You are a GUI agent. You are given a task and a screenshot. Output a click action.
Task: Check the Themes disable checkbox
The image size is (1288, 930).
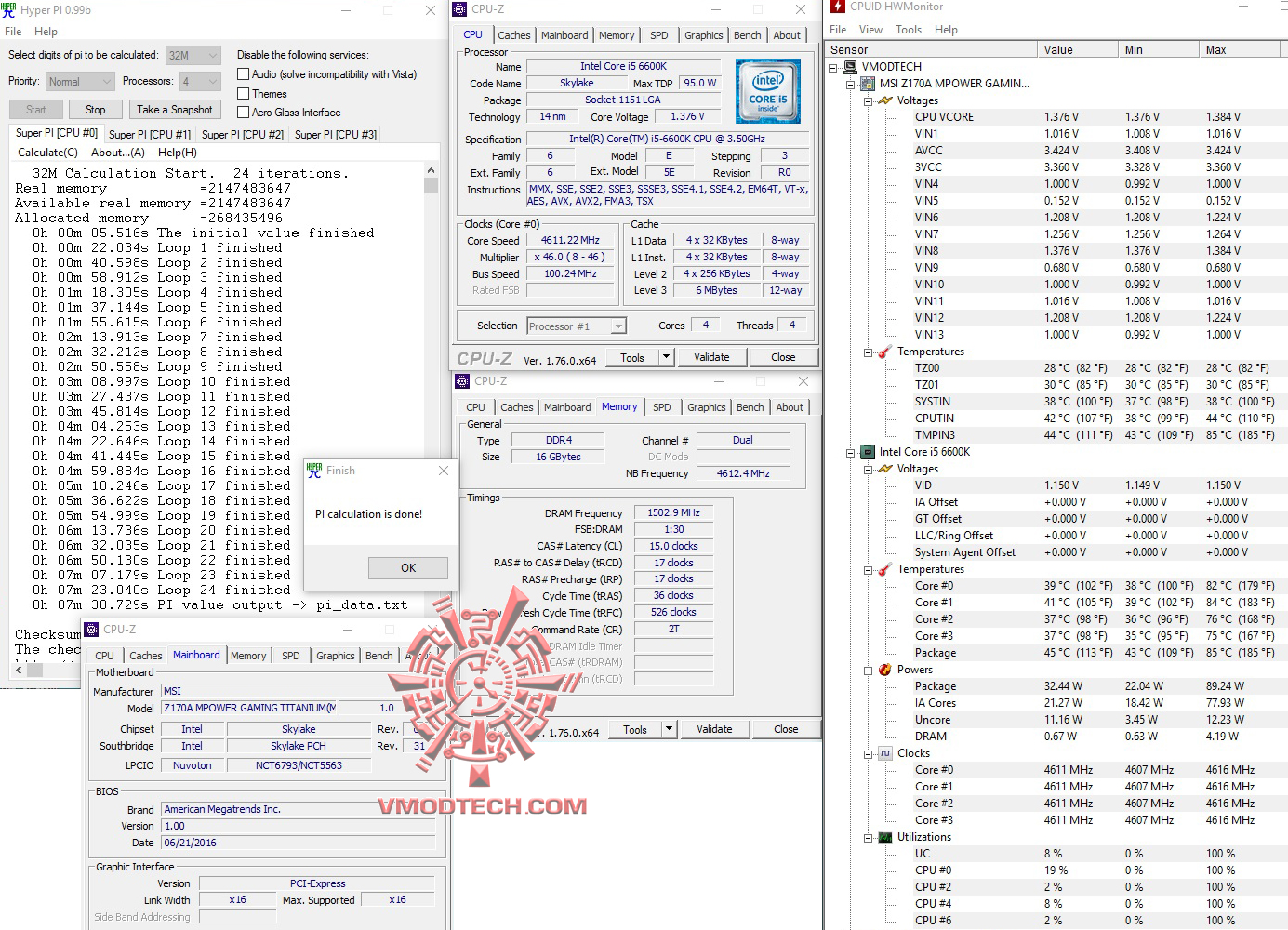(x=243, y=93)
